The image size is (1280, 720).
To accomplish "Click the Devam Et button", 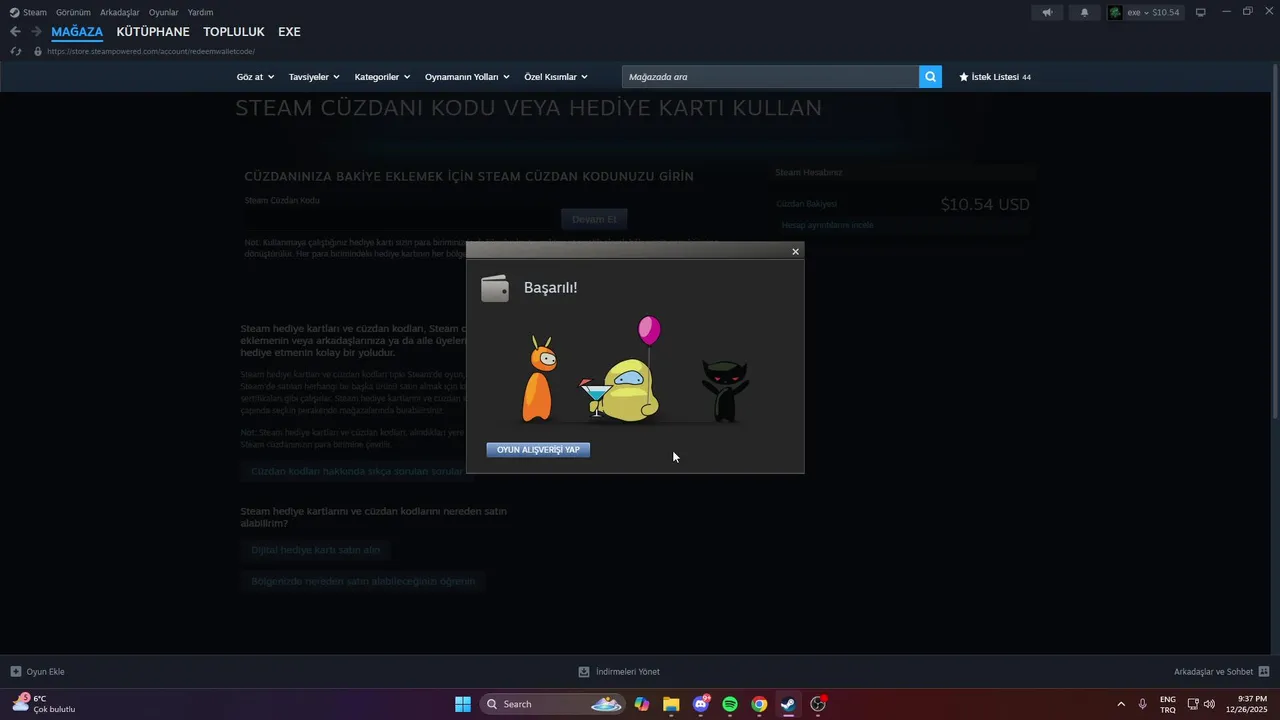I will tap(594, 219).
